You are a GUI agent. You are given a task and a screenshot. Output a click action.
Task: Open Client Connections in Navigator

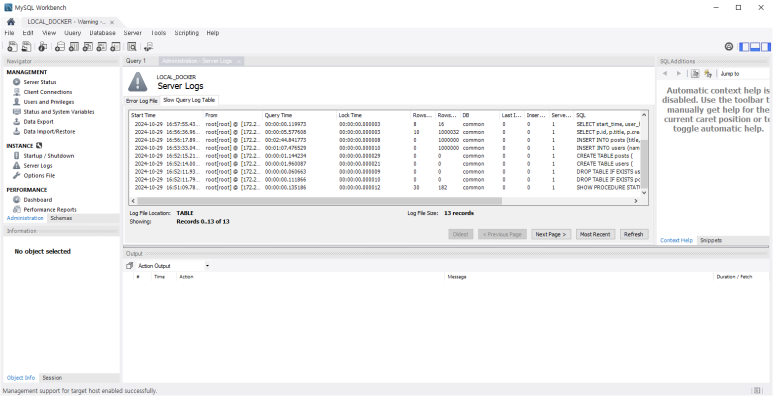click(48, 92)
